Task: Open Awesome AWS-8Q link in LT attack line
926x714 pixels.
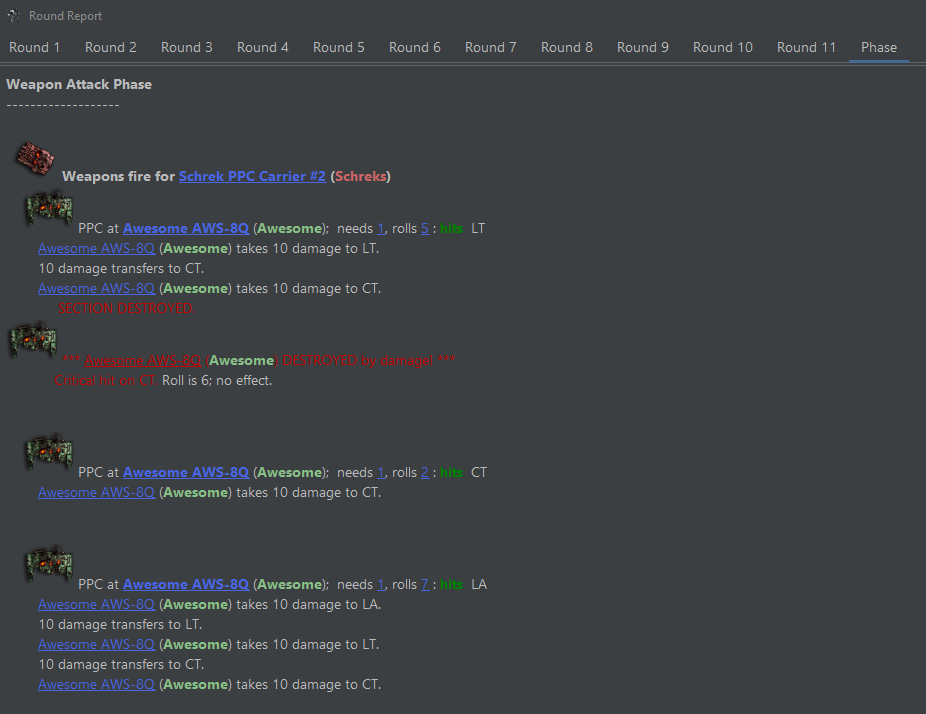Action: click(x=185, y=229)
